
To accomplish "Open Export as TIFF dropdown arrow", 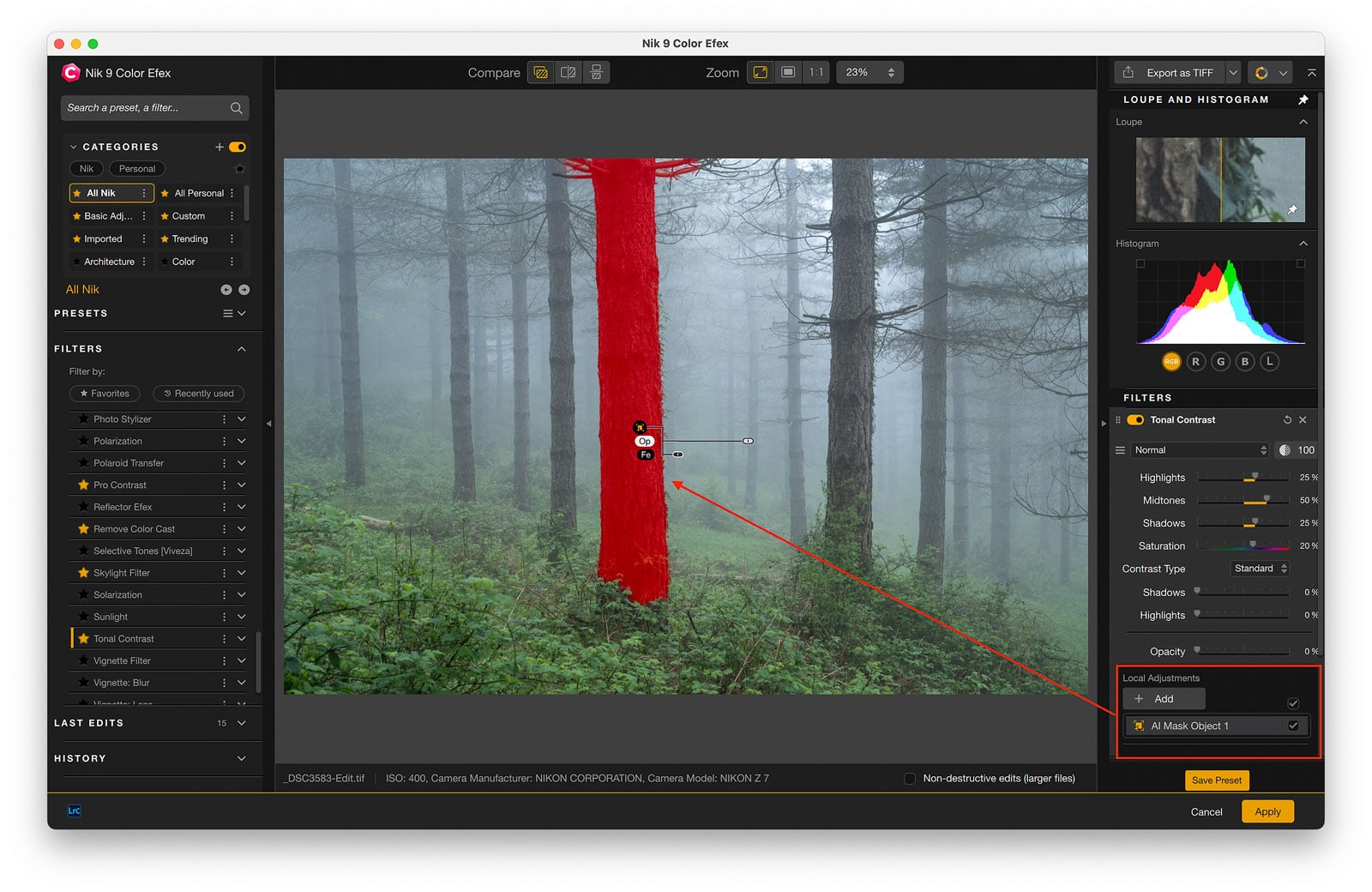I will [1233, 73].
